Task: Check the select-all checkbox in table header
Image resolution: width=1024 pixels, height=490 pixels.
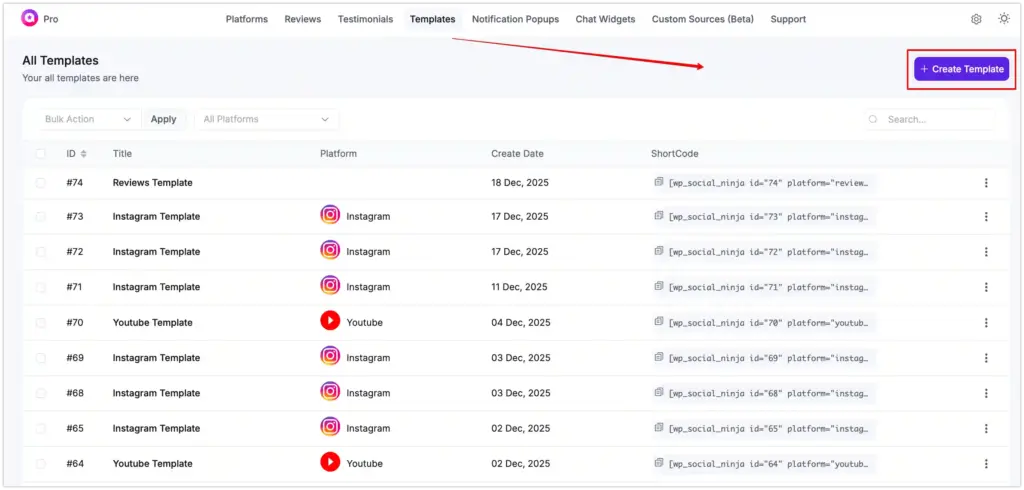Action: 41,154
